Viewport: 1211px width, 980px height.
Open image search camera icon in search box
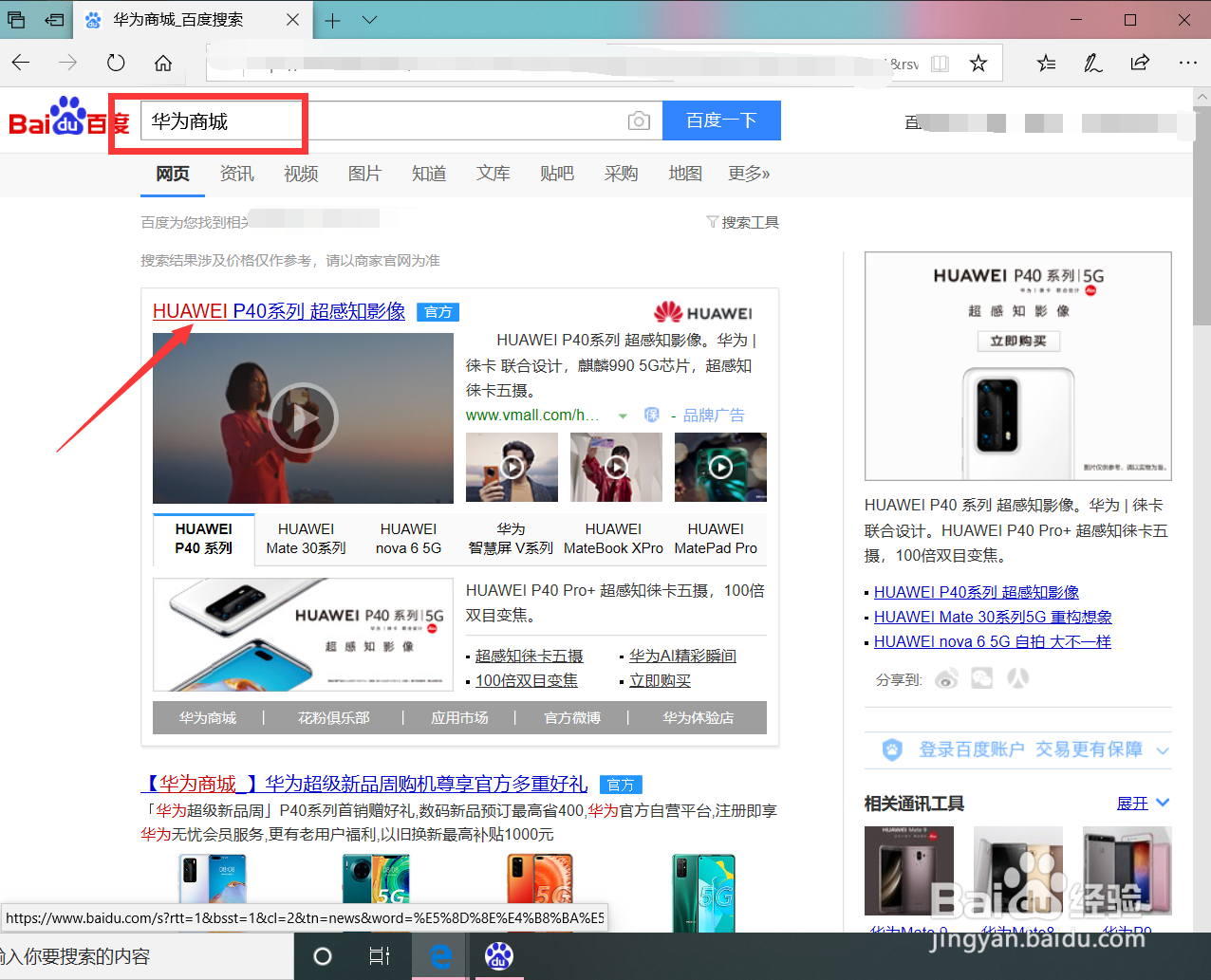(640, 120)
